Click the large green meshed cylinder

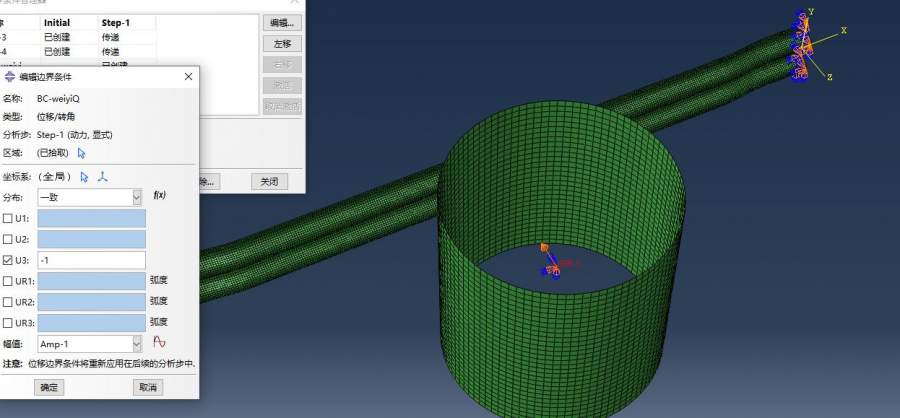(x=561, y=258)
